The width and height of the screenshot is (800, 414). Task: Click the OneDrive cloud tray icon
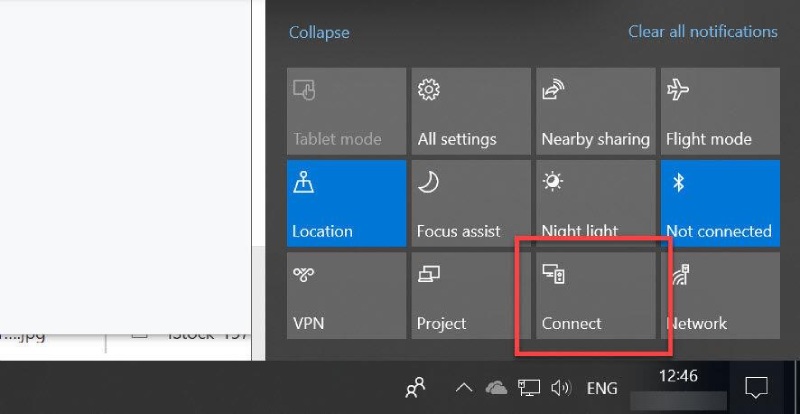coord(496,388)
